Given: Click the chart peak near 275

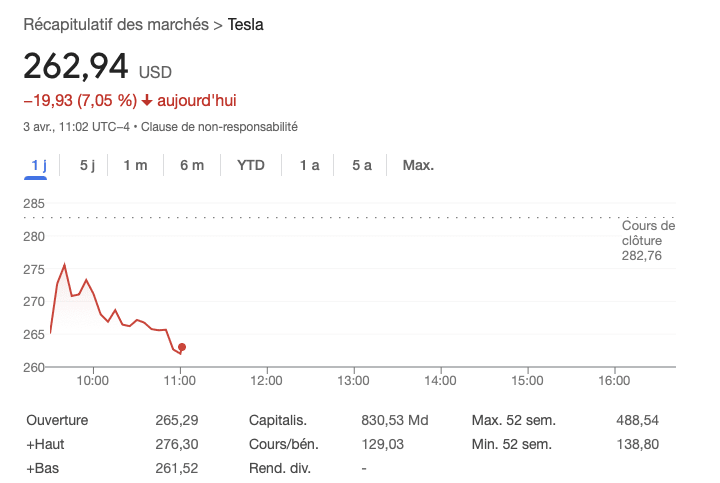Looking at the screenshot, I should pos(65,265).
